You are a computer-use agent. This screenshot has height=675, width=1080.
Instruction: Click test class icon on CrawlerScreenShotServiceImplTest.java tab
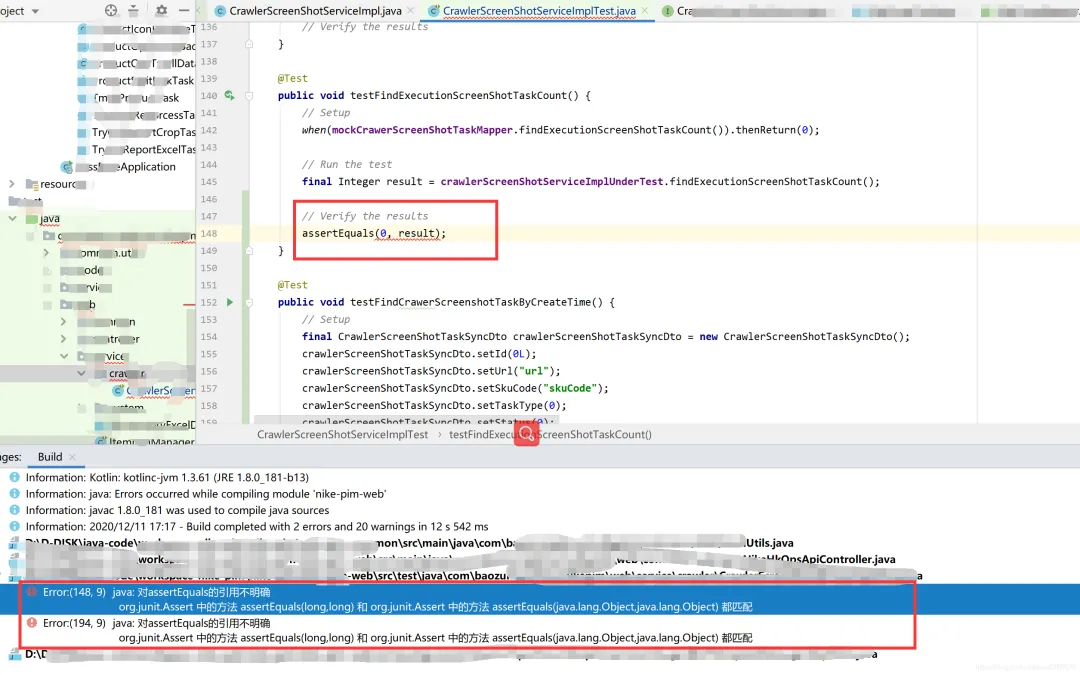coord(434,11)
